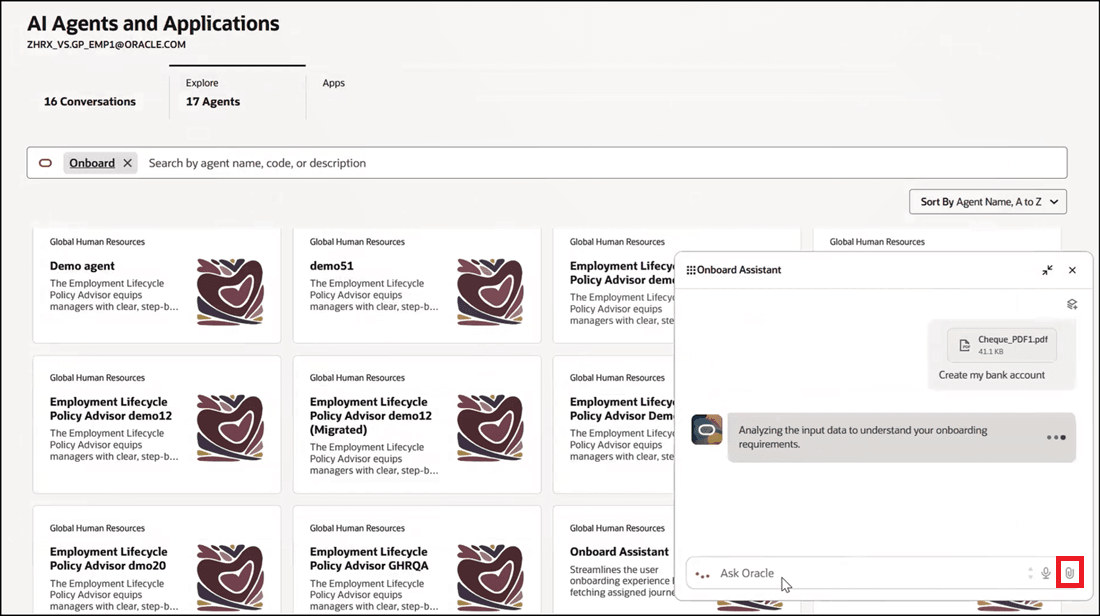Viewport: 1100px width, 616px height.
Task: Click the Policy Advisor GHRQA card artwork
Action: tap(490, 577)
